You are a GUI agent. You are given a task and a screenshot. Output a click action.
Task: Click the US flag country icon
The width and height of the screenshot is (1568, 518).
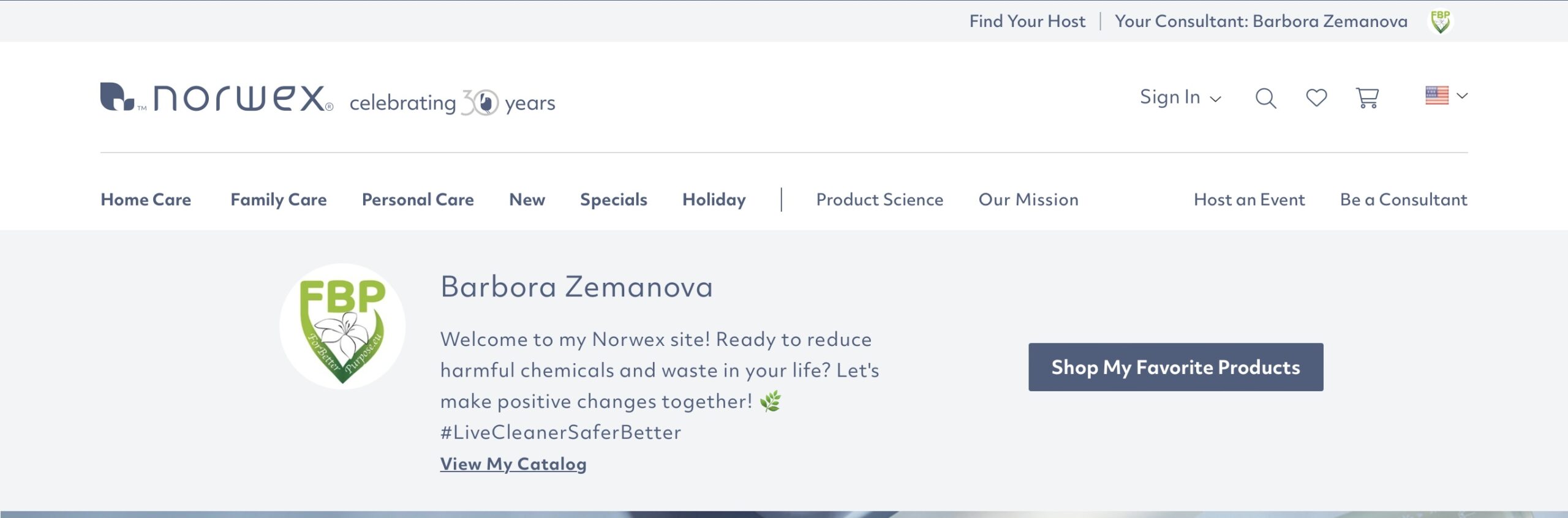1437,96
